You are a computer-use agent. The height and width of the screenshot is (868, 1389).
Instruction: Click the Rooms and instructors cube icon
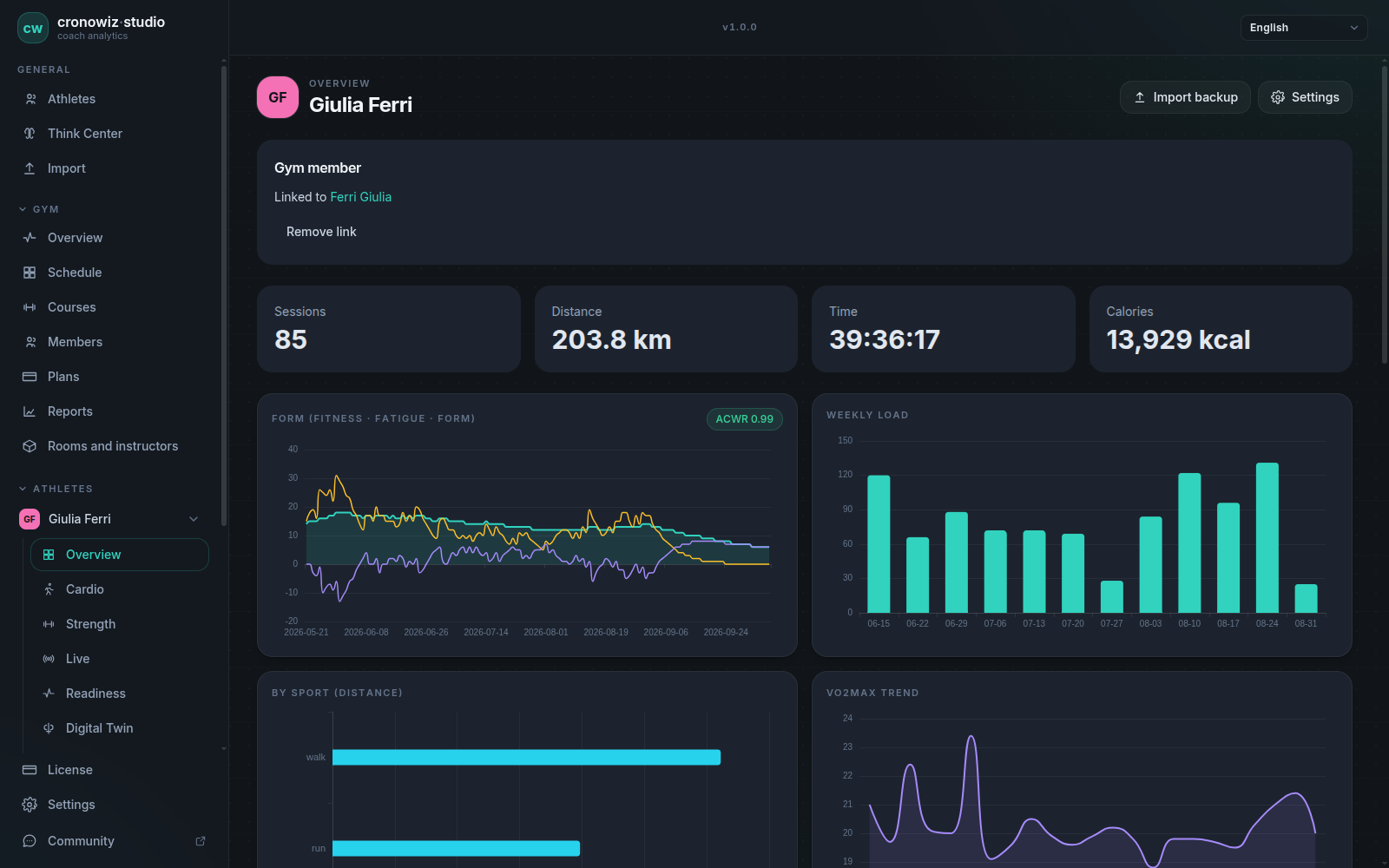coord(30,446)
